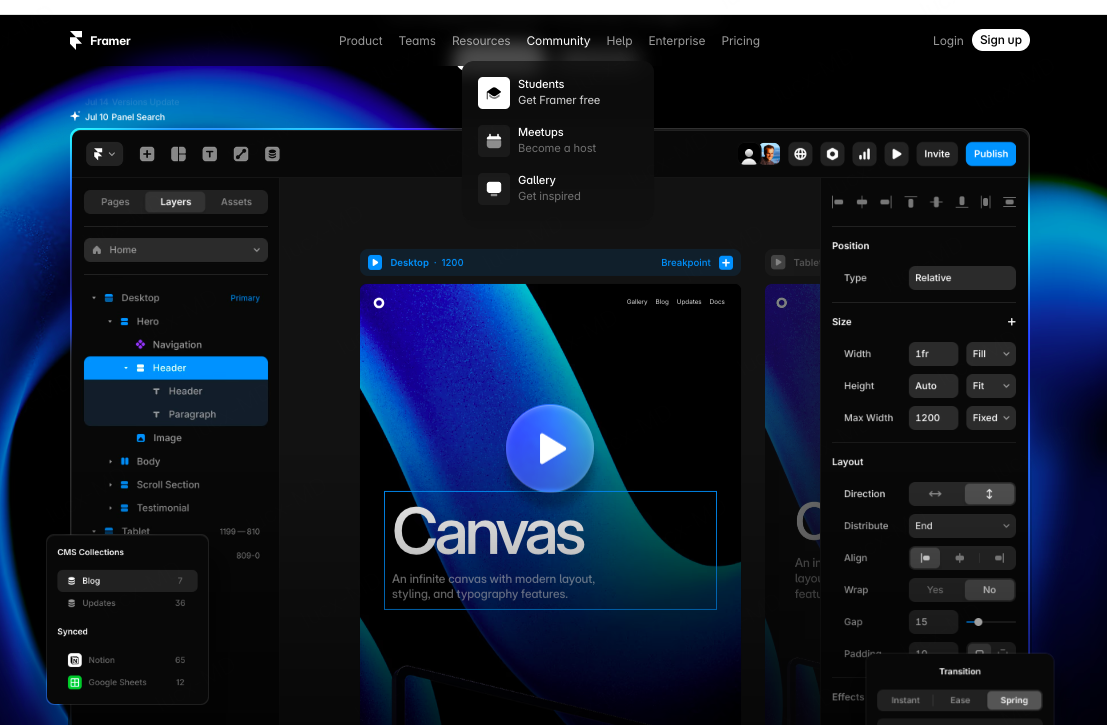
Task: Open the Resources menu
Action: (481, 41)
